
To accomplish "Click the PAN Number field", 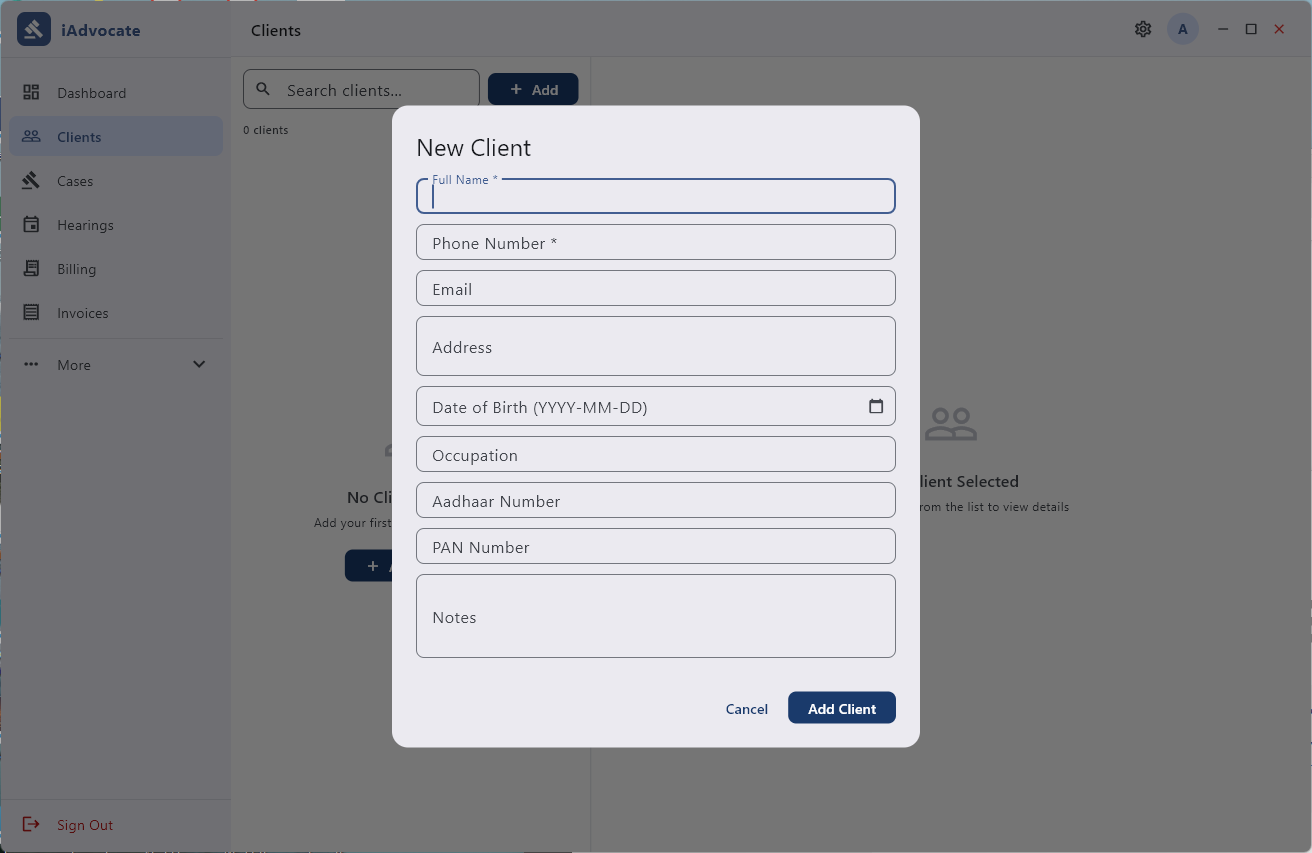I will tap(656, 546).
